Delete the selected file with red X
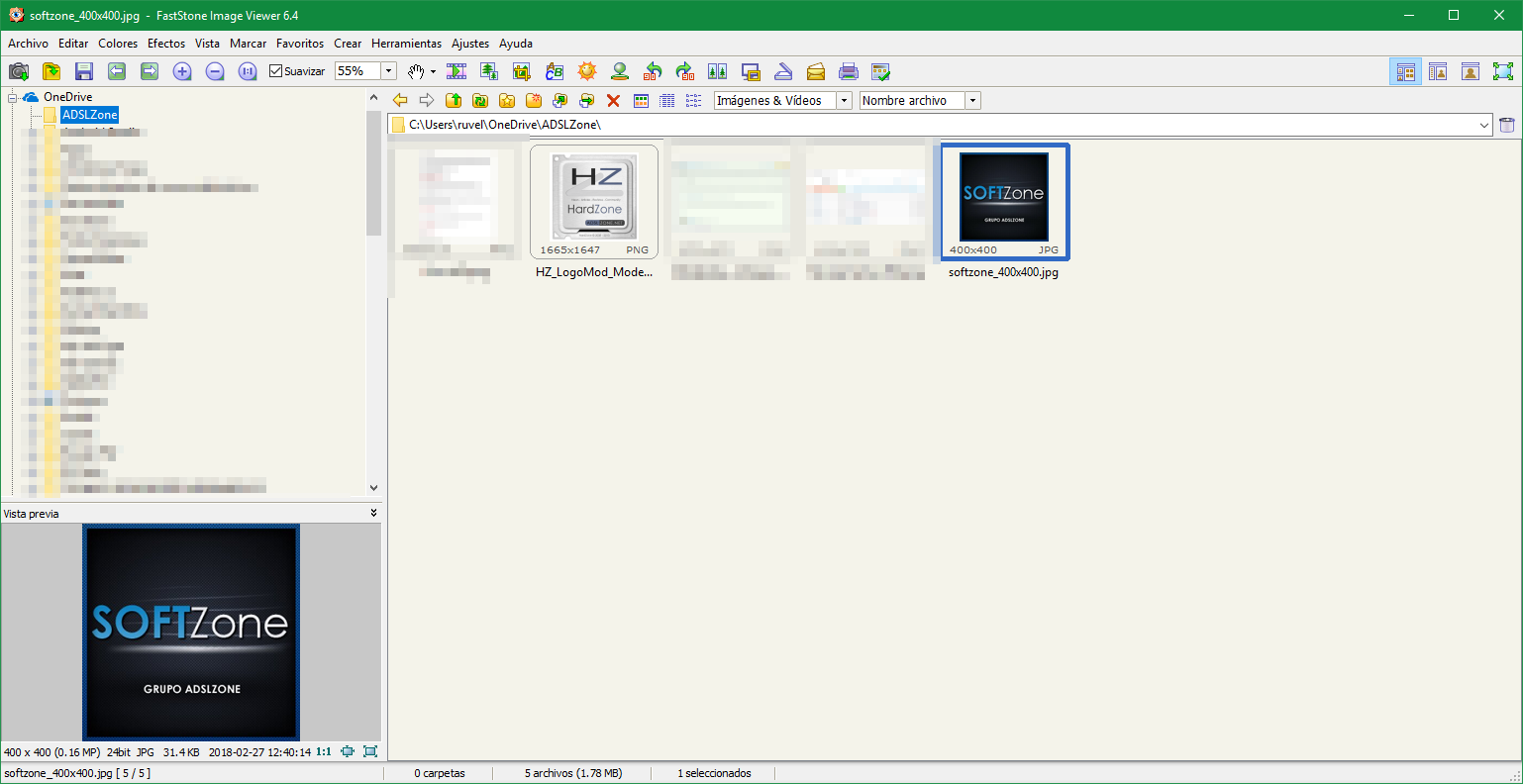This screenshot has width=1523, height=784. pyautogui.click(x=614, y=100)
